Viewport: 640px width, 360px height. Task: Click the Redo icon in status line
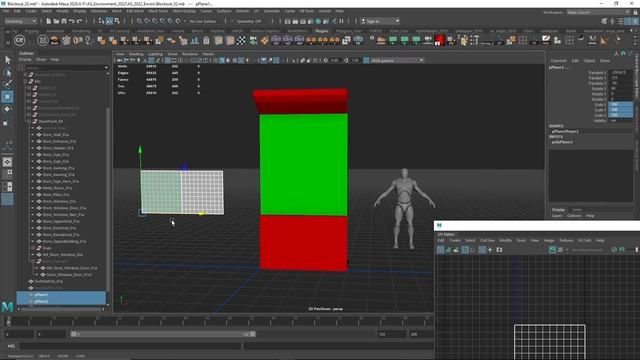tap(80, 21)
